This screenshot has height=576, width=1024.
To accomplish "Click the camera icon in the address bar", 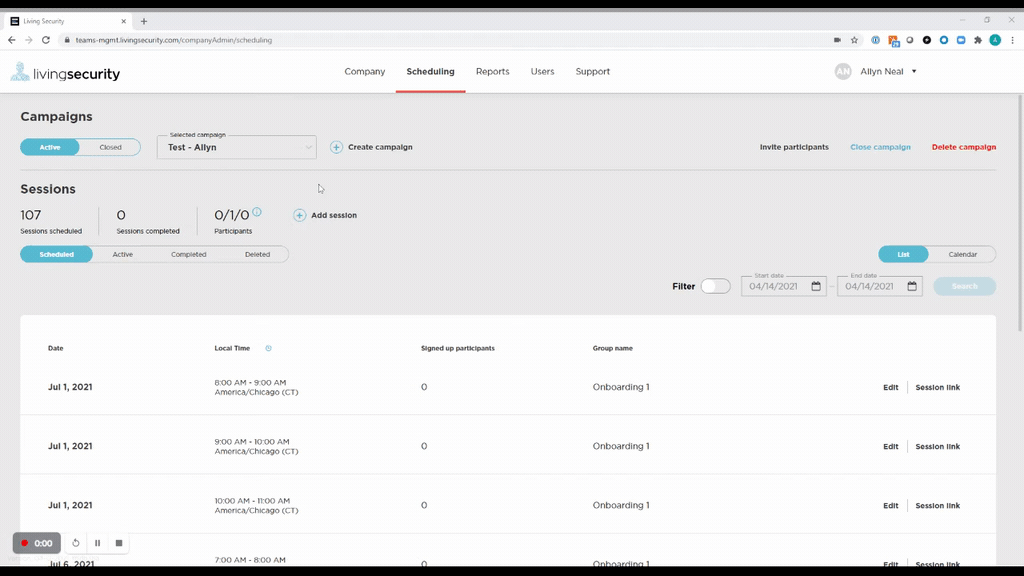I will [x=837, y=40].
